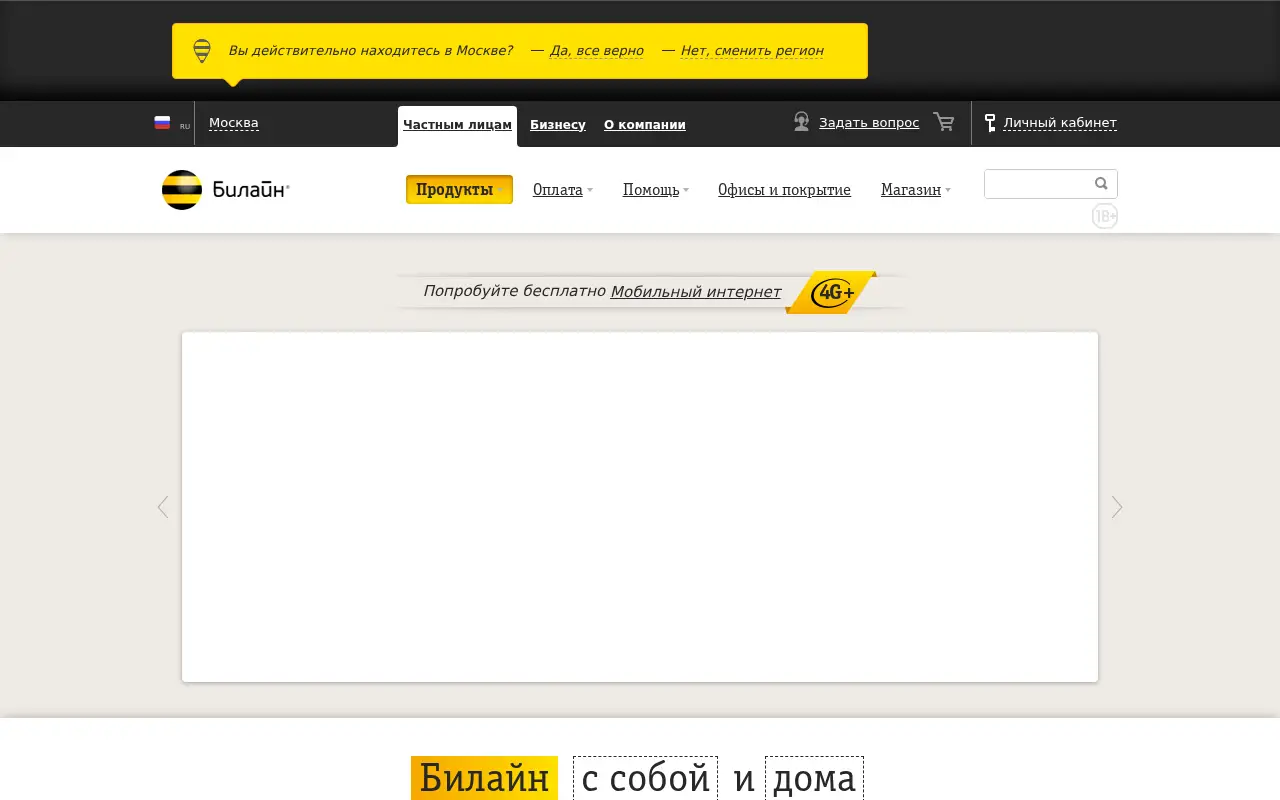Click the 'Попробуйте бесплатно' promo text
Image resolution: width=1280 pixels, height=800 pixels.
click(515, 291)
